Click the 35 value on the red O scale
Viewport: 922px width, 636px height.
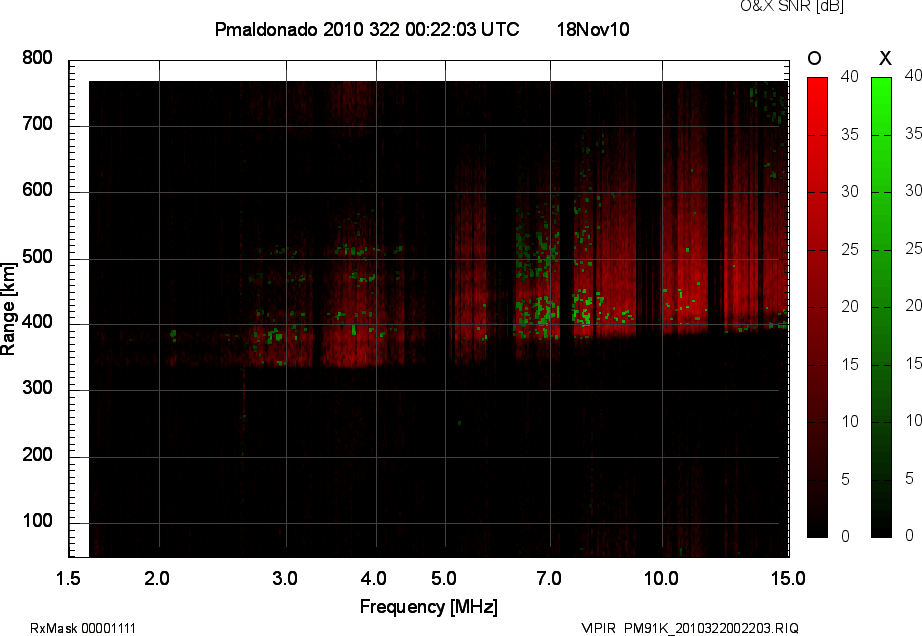pos(850,135)
